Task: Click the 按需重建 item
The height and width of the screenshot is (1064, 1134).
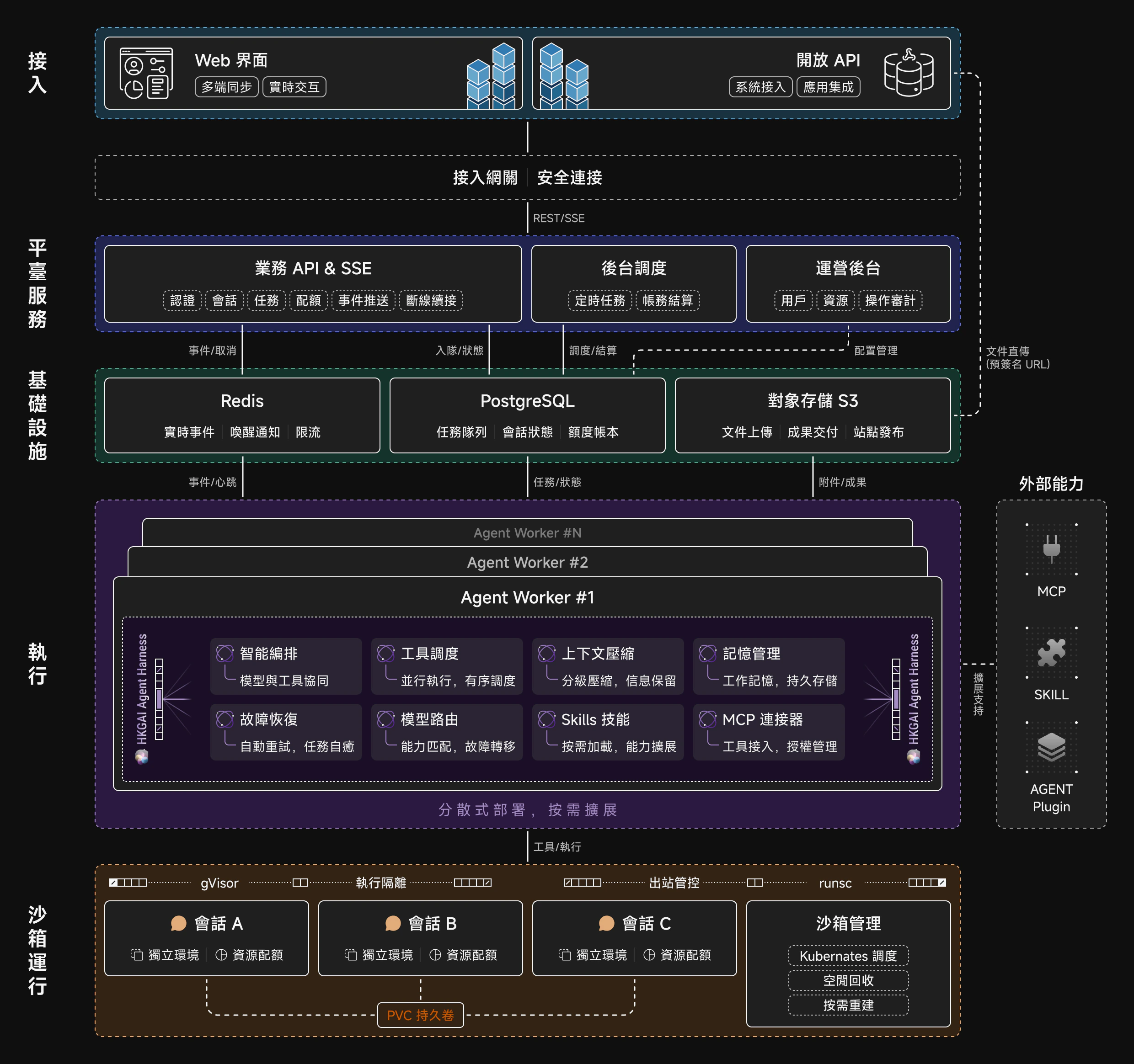Action: (848, 1005)
